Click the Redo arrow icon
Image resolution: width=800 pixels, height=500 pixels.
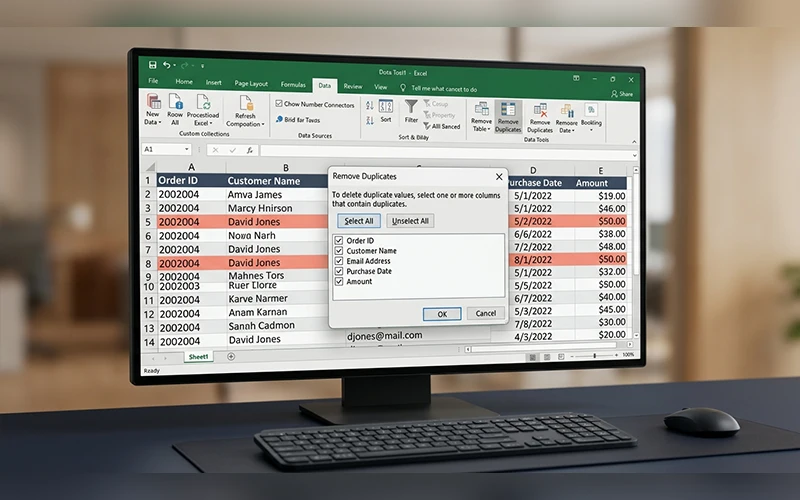pos(184,65)
